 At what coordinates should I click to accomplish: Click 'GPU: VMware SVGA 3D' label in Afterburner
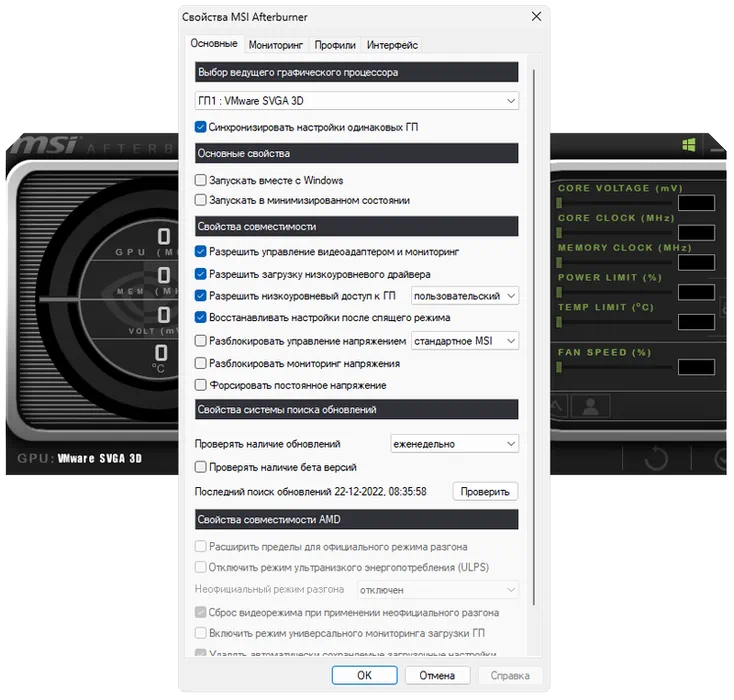pyautogui.click(x=80, y=458)
